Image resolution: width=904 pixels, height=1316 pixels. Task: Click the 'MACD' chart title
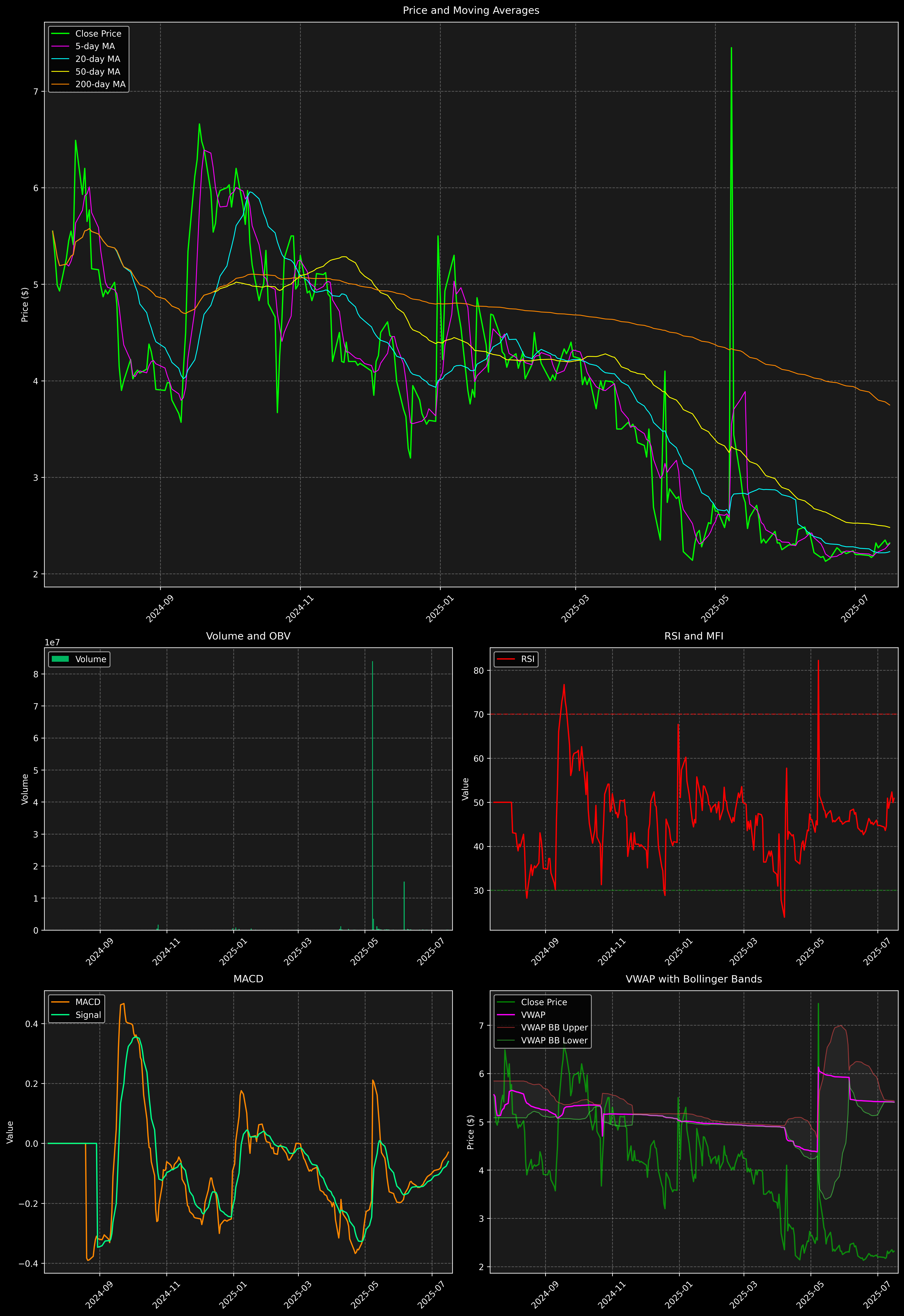coord(248,979)
